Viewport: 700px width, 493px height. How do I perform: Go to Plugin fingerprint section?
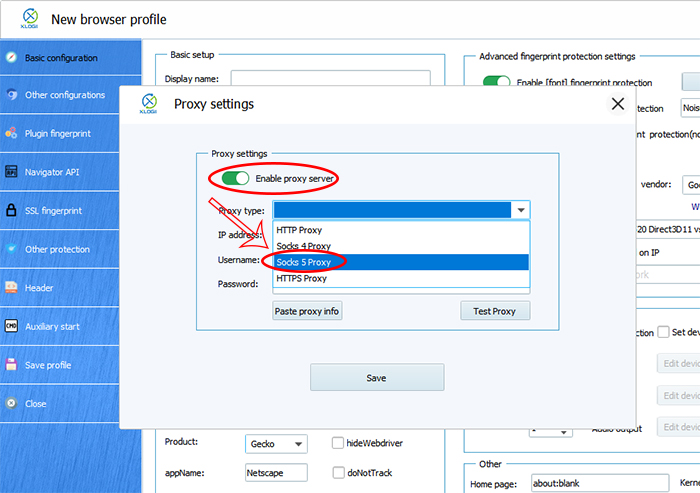pyautogui.click(x=60, y=134)
